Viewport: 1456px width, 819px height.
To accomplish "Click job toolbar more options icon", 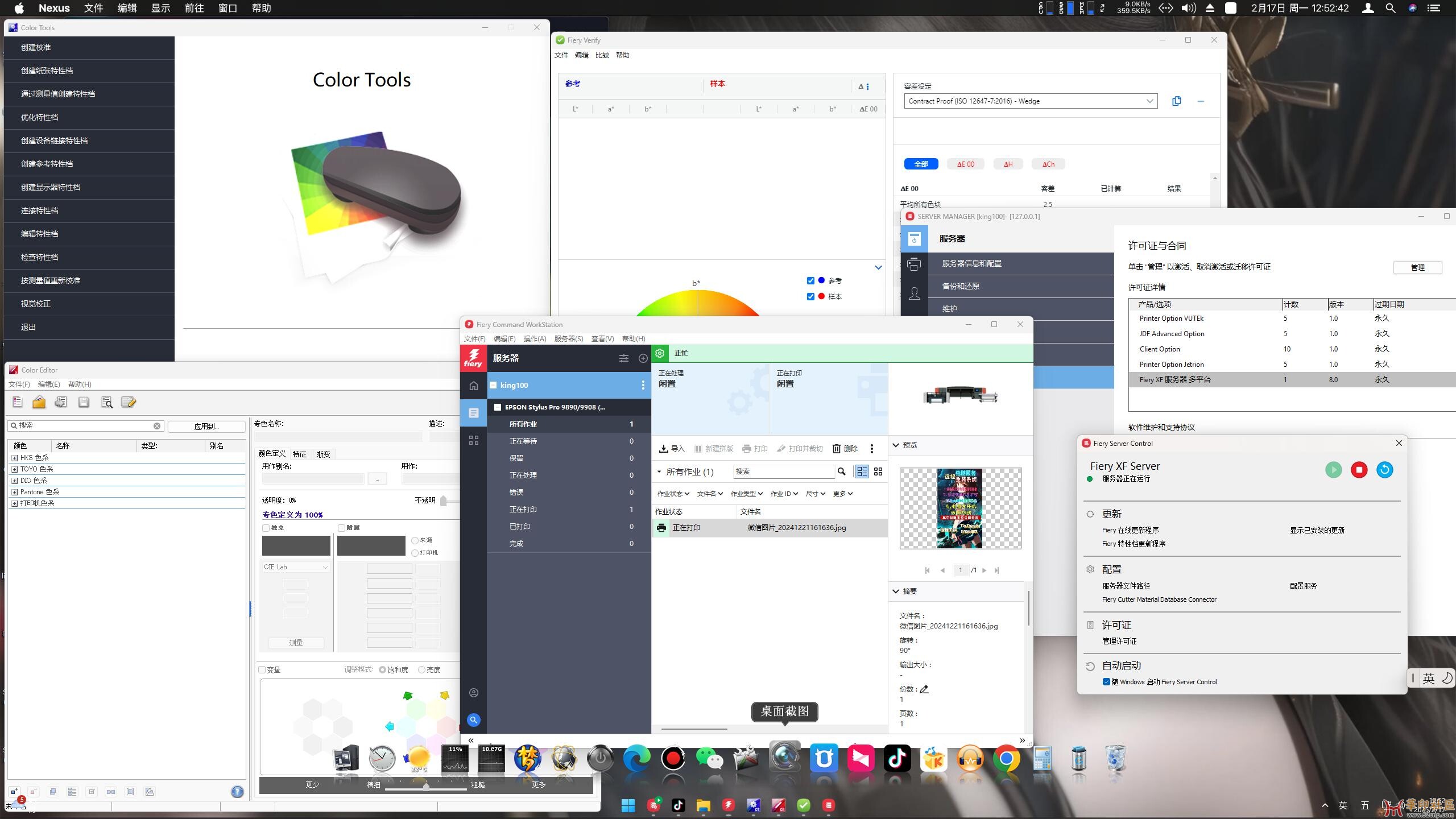I will [x=871, y=449].
